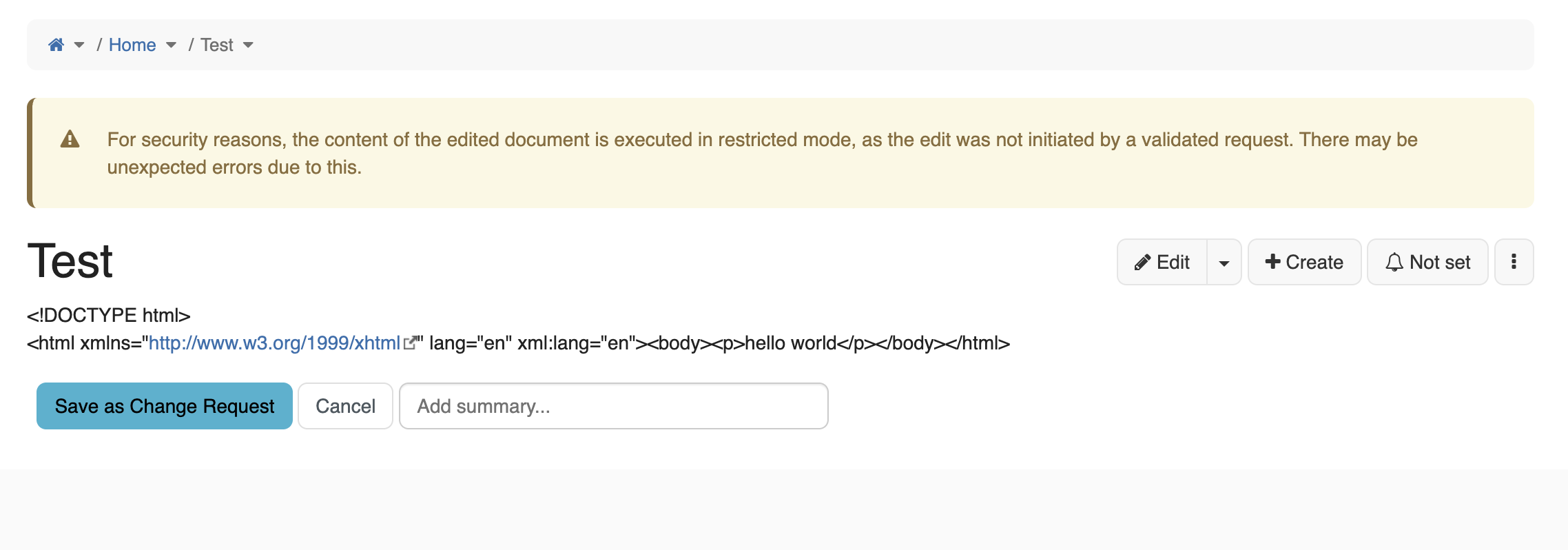The image size is (1568, 550).
Task: Click the home icon in breadcrumb
Action: [x=56, y=45]
